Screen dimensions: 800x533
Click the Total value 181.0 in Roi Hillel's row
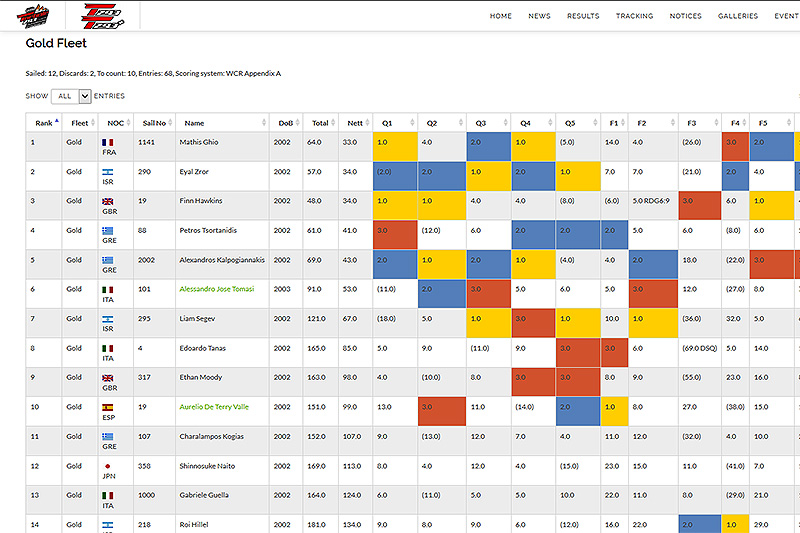click(316, 525)
